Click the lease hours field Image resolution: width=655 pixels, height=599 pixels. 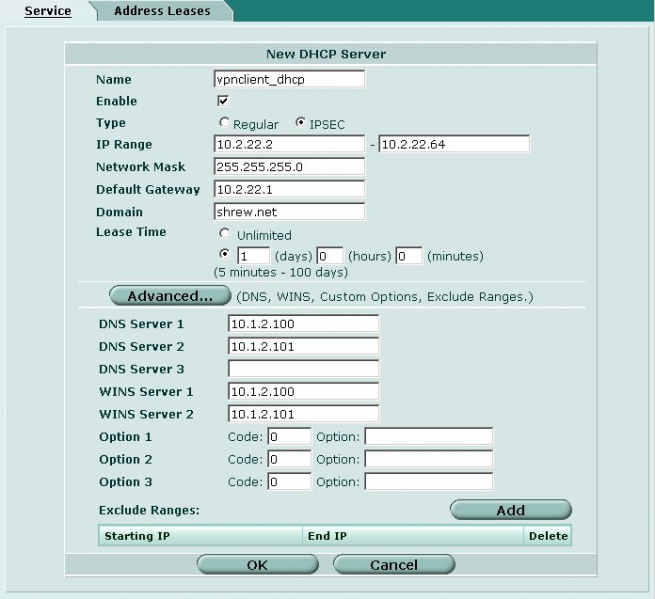pos(330,256)
